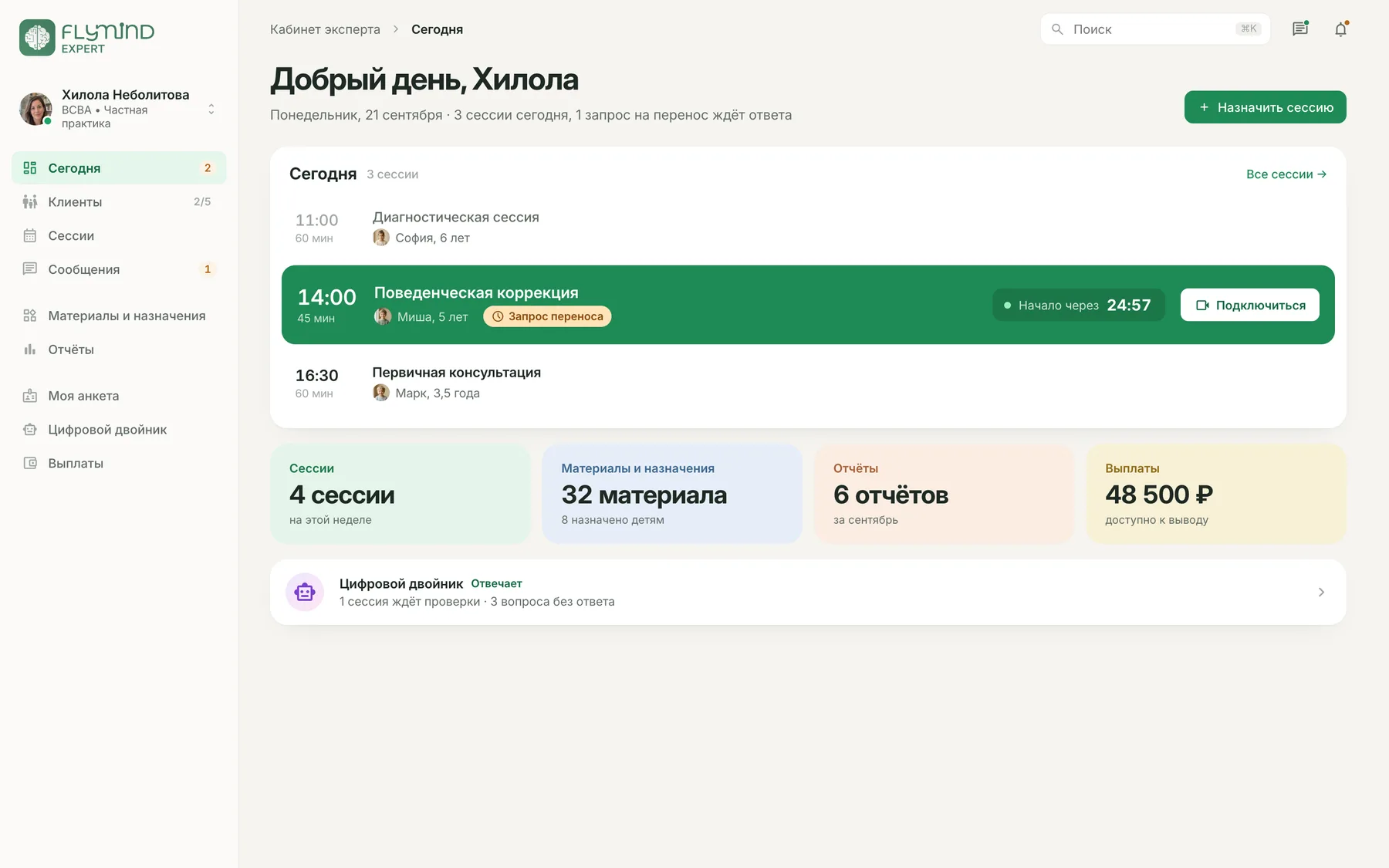Click the FlyMind Expert logo
Image resolution: width=1389 pixels, height=868 pixels.
[x=86, y=37]
